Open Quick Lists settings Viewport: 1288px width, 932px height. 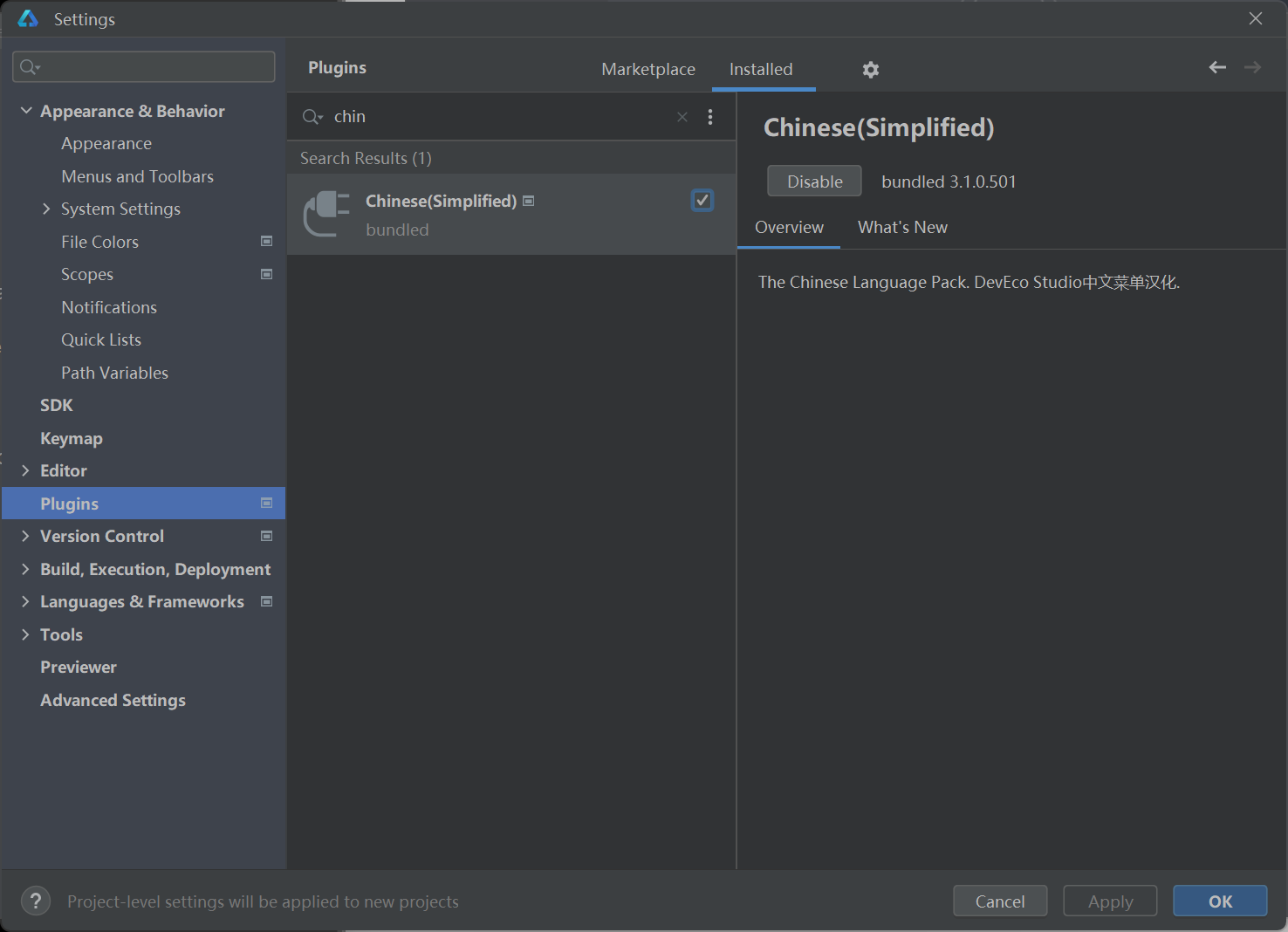[x=101, y=339]
